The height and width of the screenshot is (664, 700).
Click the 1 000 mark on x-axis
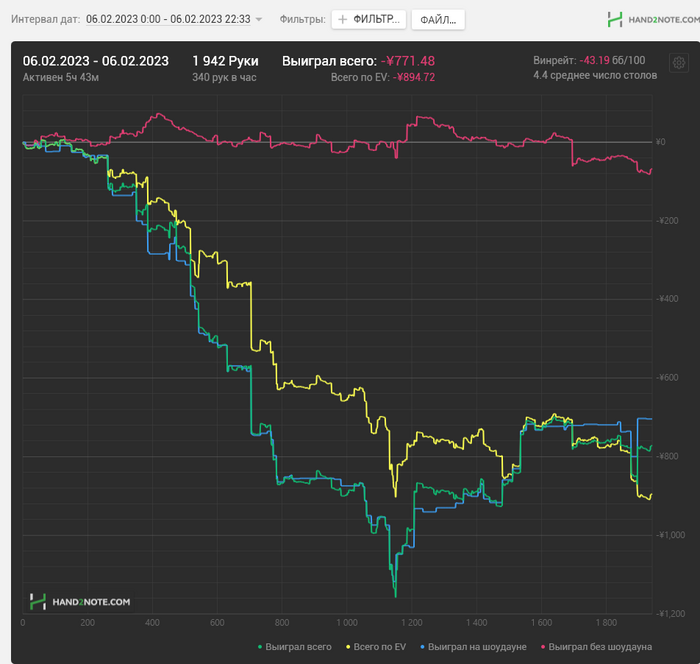(x=347, y=622)
